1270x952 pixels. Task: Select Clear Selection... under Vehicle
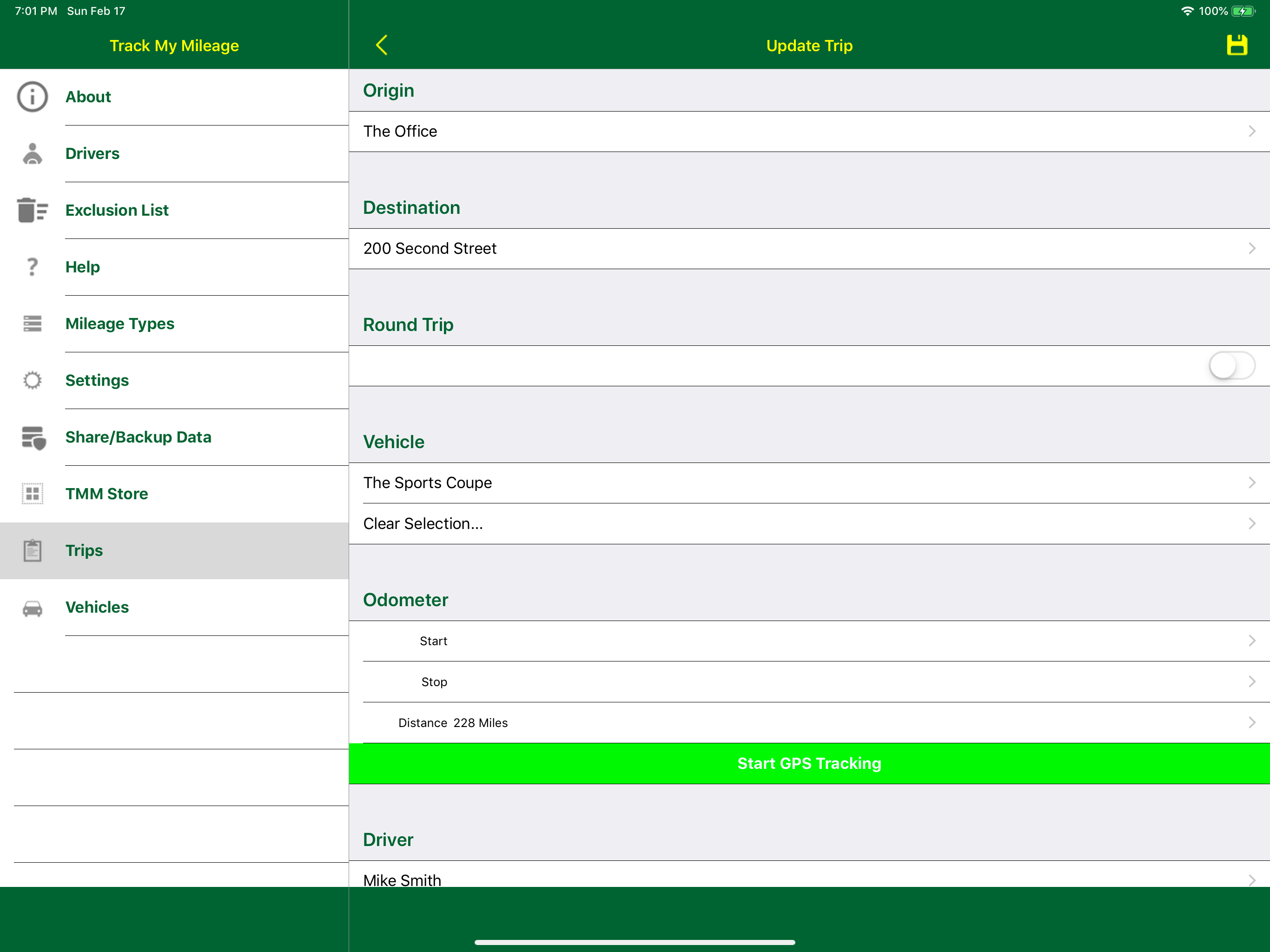click(809, 524)
